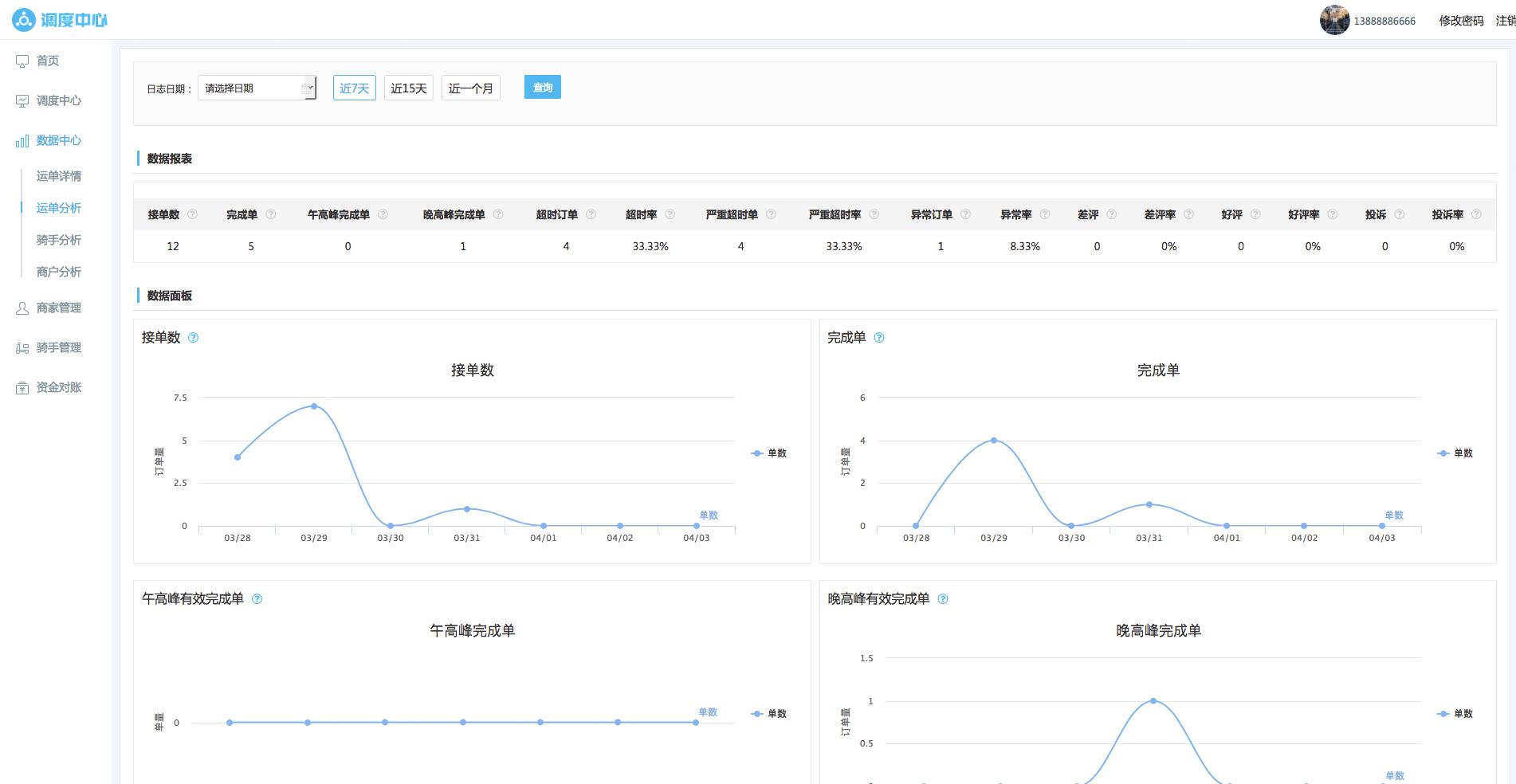
Task: Go to 运单详情 in sidebar
Action: pyautogui.click(x=58, y=176)
